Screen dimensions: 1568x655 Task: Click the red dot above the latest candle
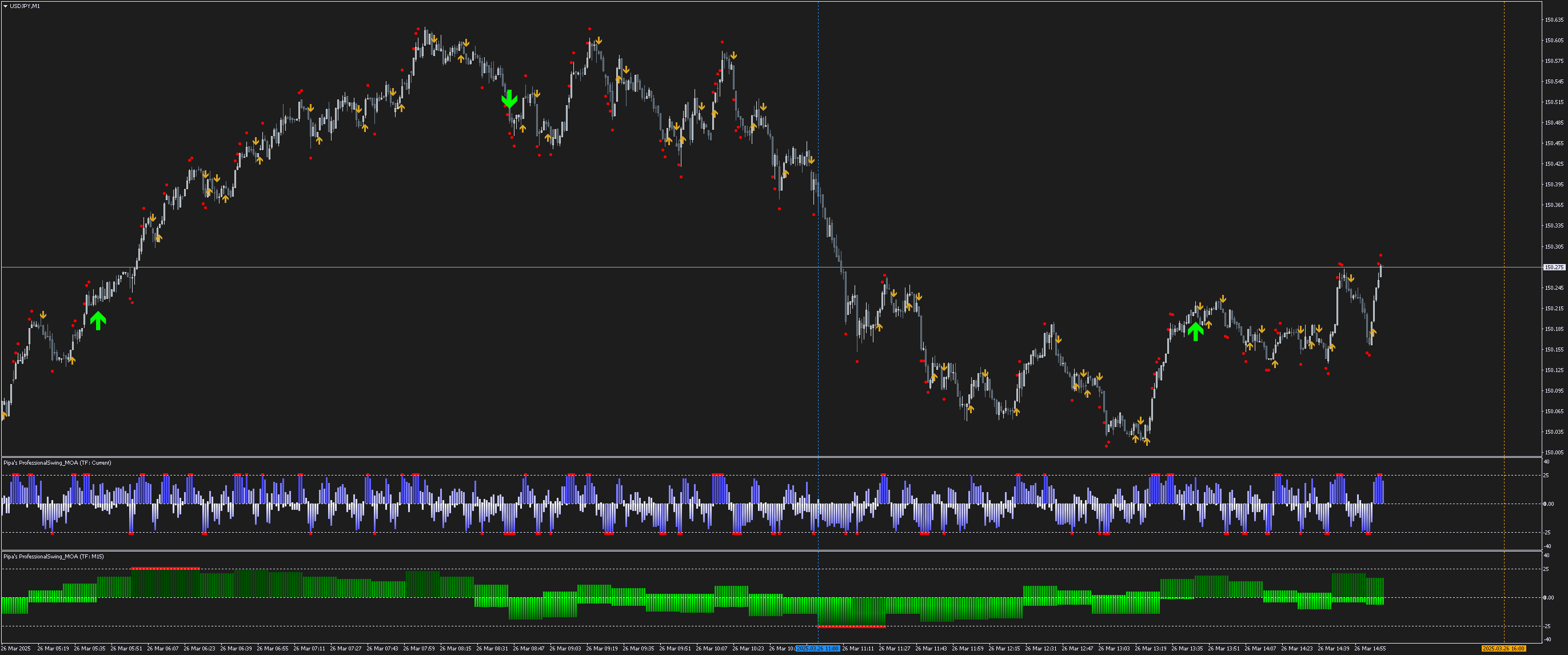[1381, 255]
